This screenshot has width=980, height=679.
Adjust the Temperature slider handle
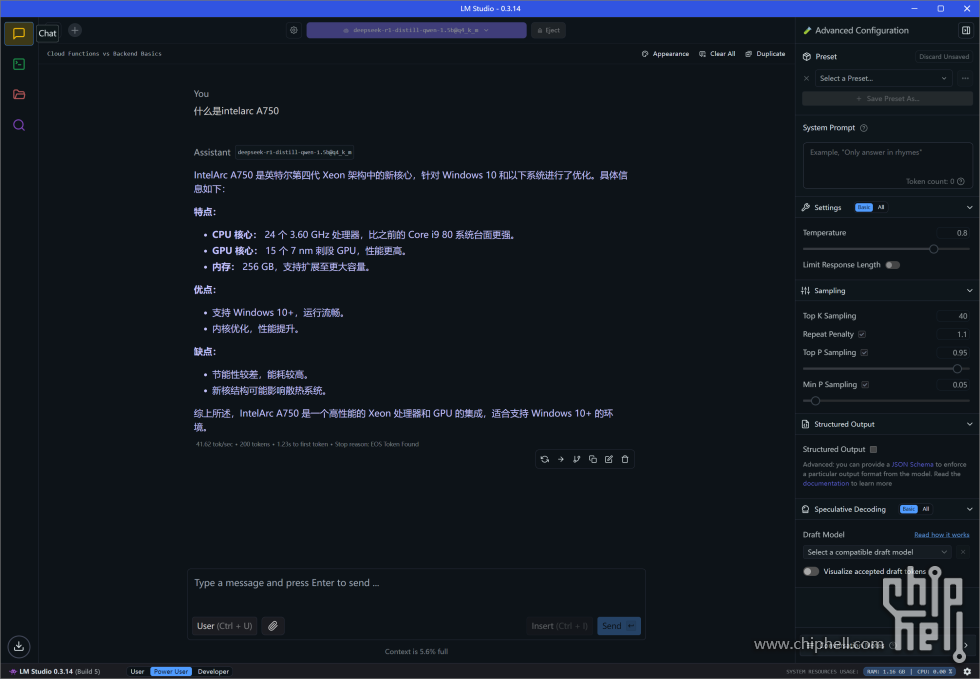(x=934, y=249)
